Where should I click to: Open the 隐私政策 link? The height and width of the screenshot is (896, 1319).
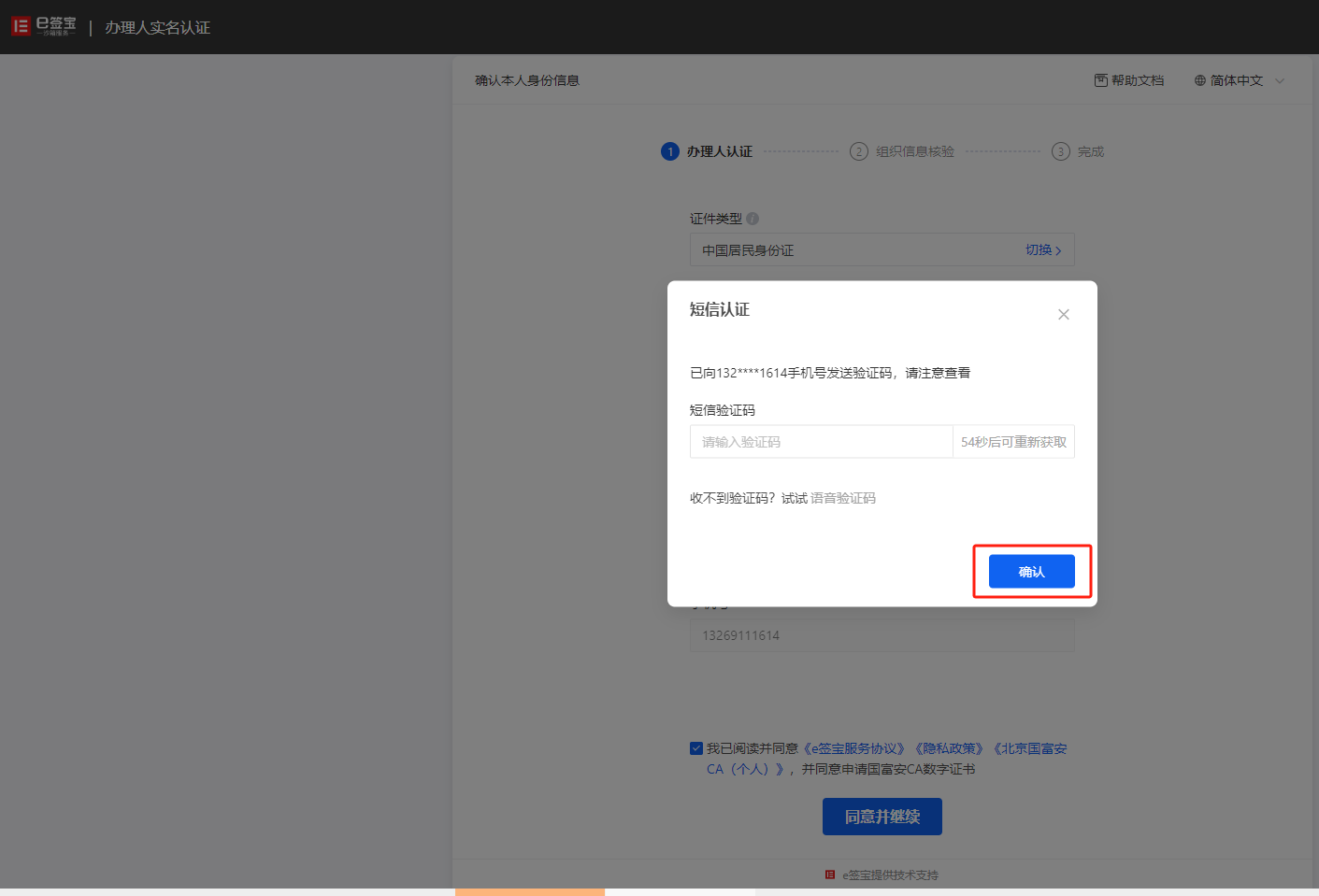click(949, 748)
